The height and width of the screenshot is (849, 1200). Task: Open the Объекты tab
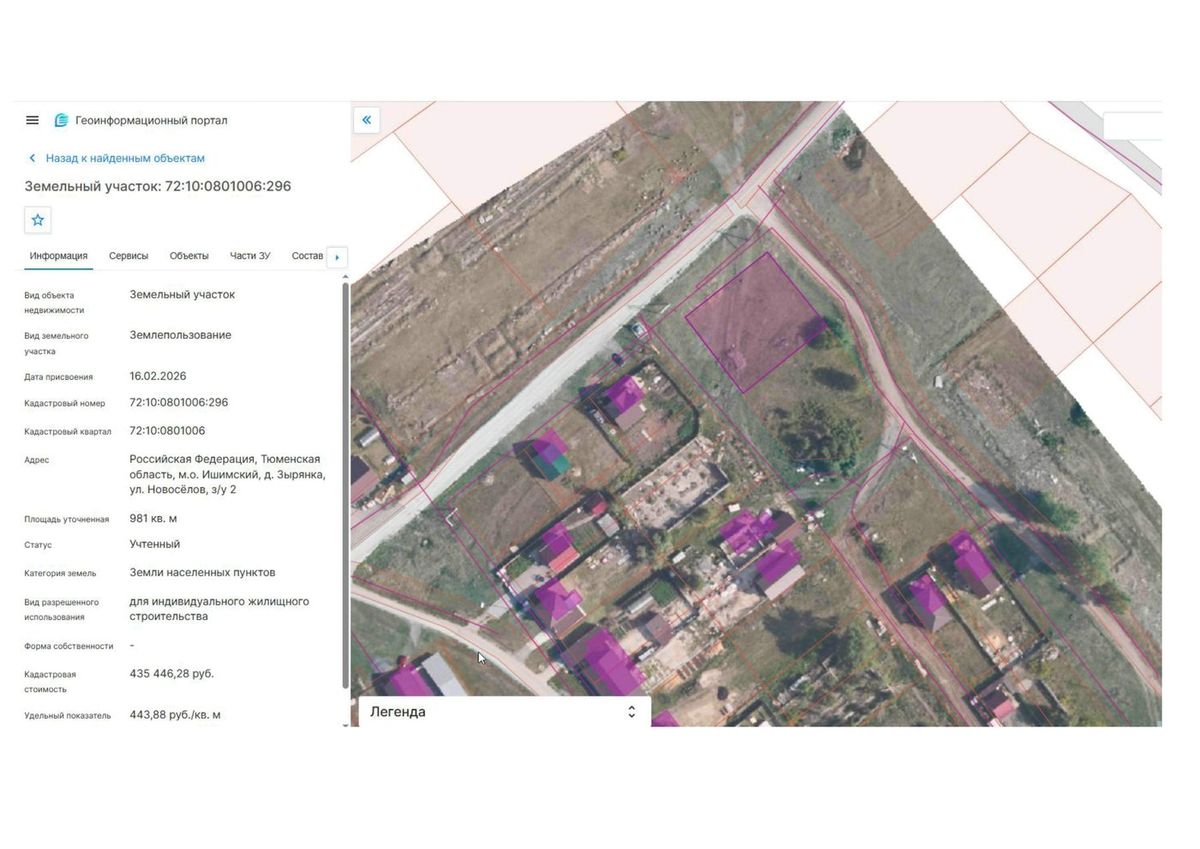pyautogui.click(x=189, y=256)
